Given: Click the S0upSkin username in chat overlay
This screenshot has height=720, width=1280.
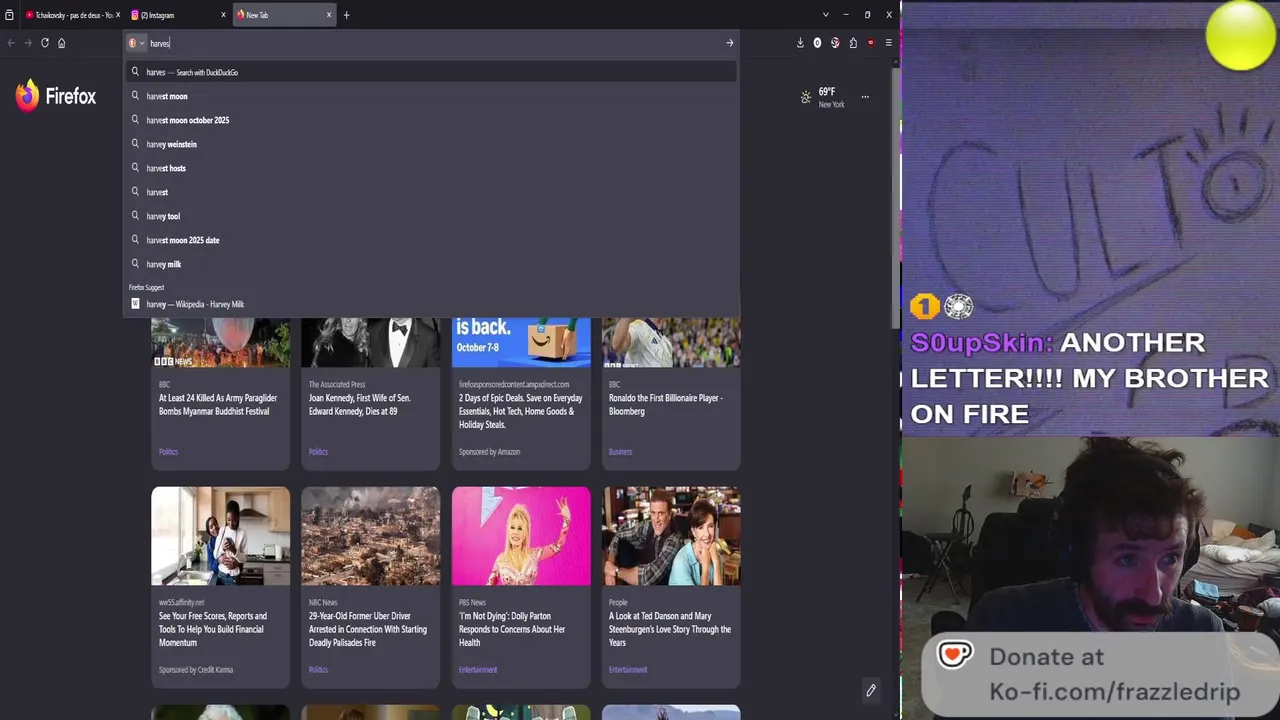Looking at the screenshot, I should 981,343.
